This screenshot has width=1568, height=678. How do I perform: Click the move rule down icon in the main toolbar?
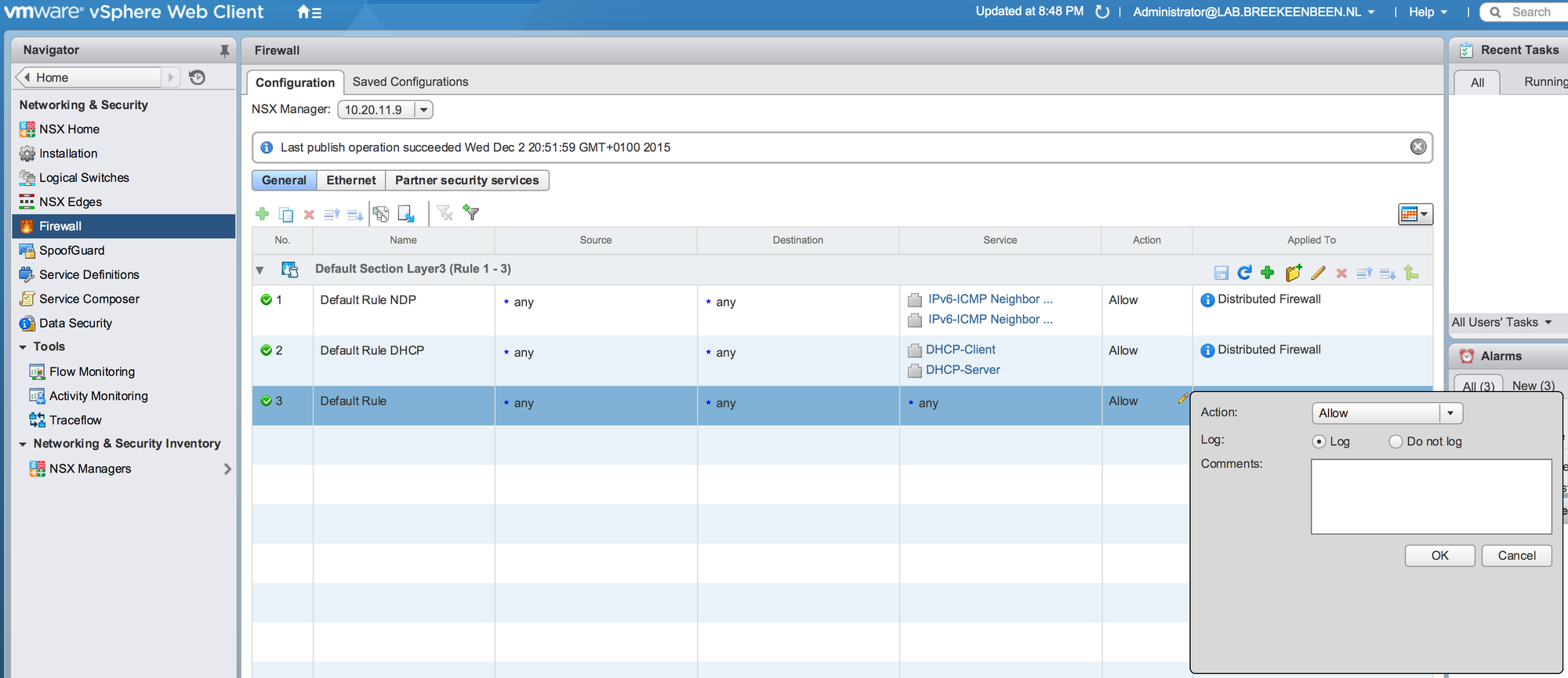355,214
